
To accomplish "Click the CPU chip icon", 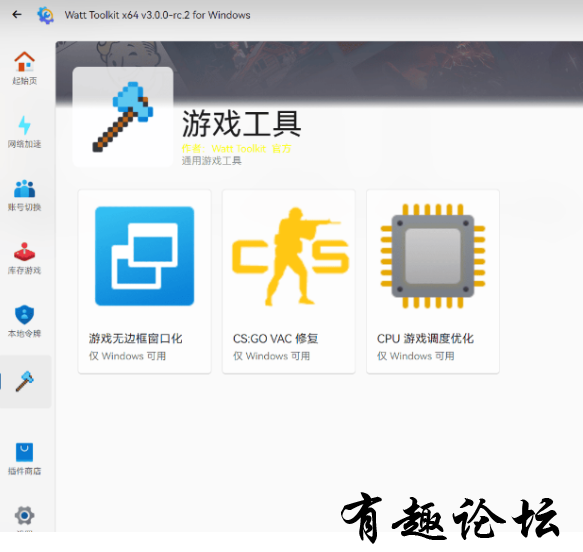I will click(x=433, y=256).
